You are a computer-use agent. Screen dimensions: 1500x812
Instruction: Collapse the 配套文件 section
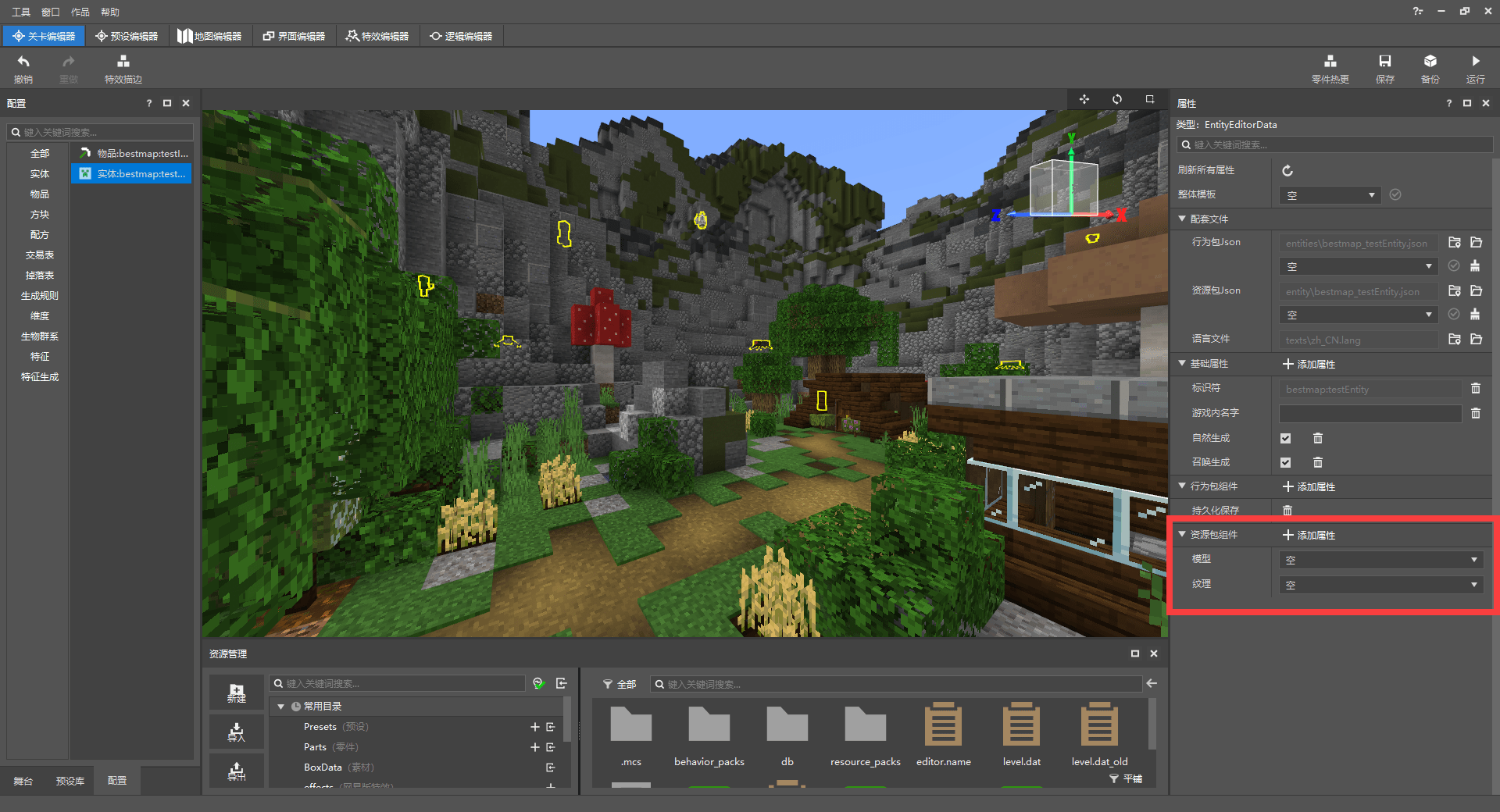[x=1182, y=219]
